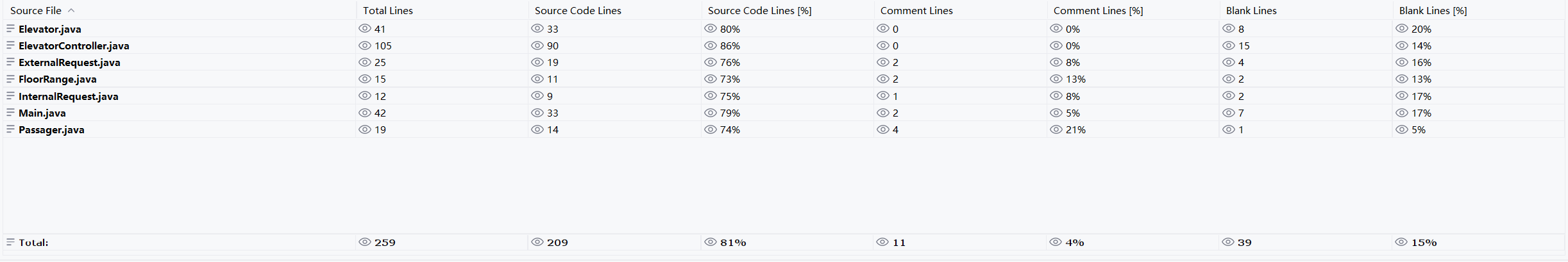1568x262 pixels.
Task: Toggle sort arrow on Source File column
Action: (71, 10)
